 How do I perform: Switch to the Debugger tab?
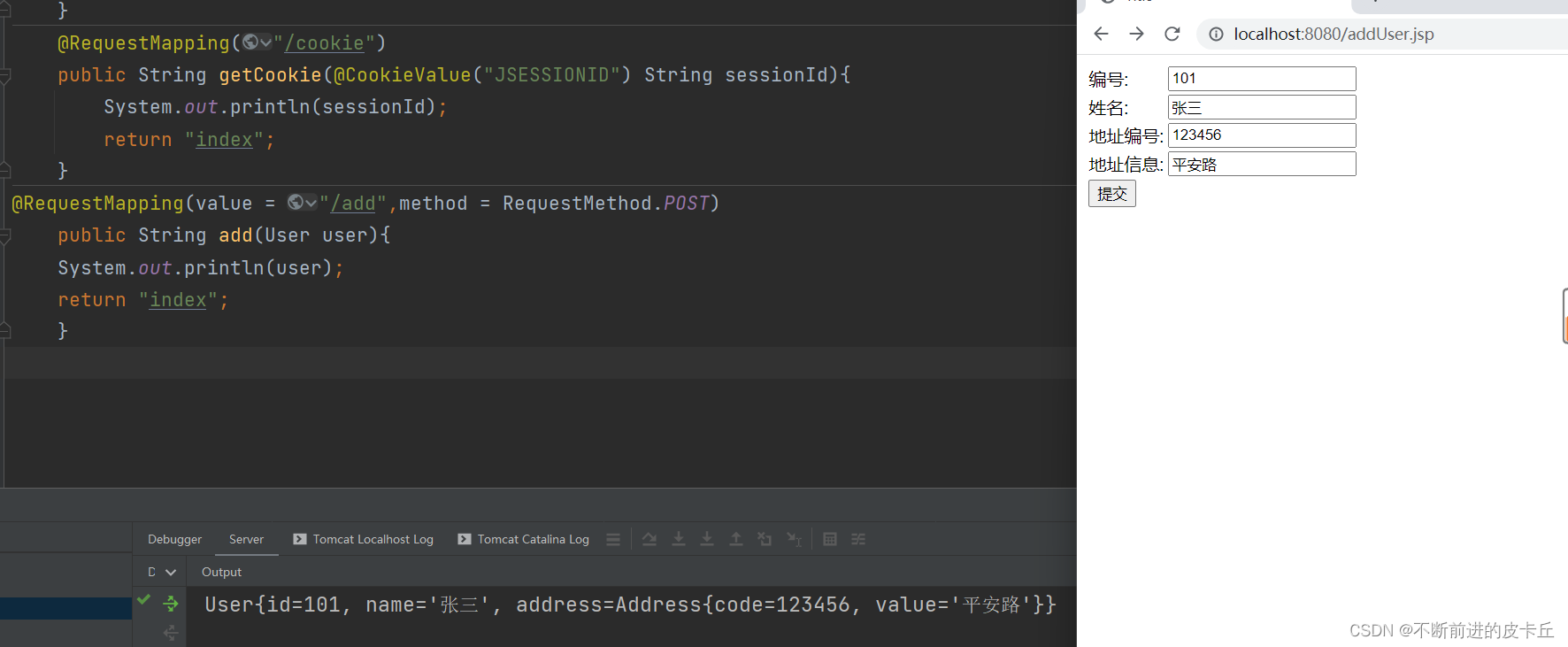(174, 539)
